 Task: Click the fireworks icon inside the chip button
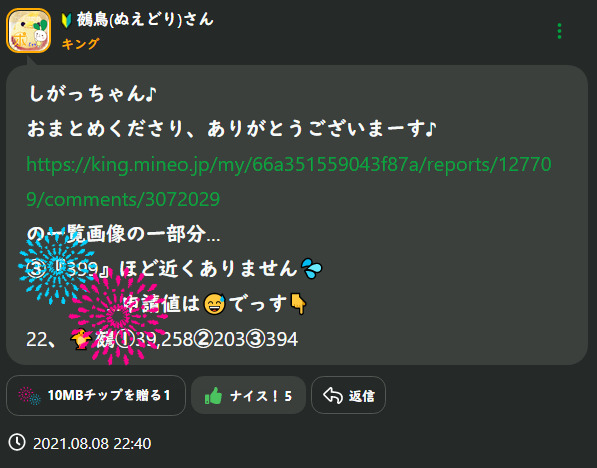29,396
